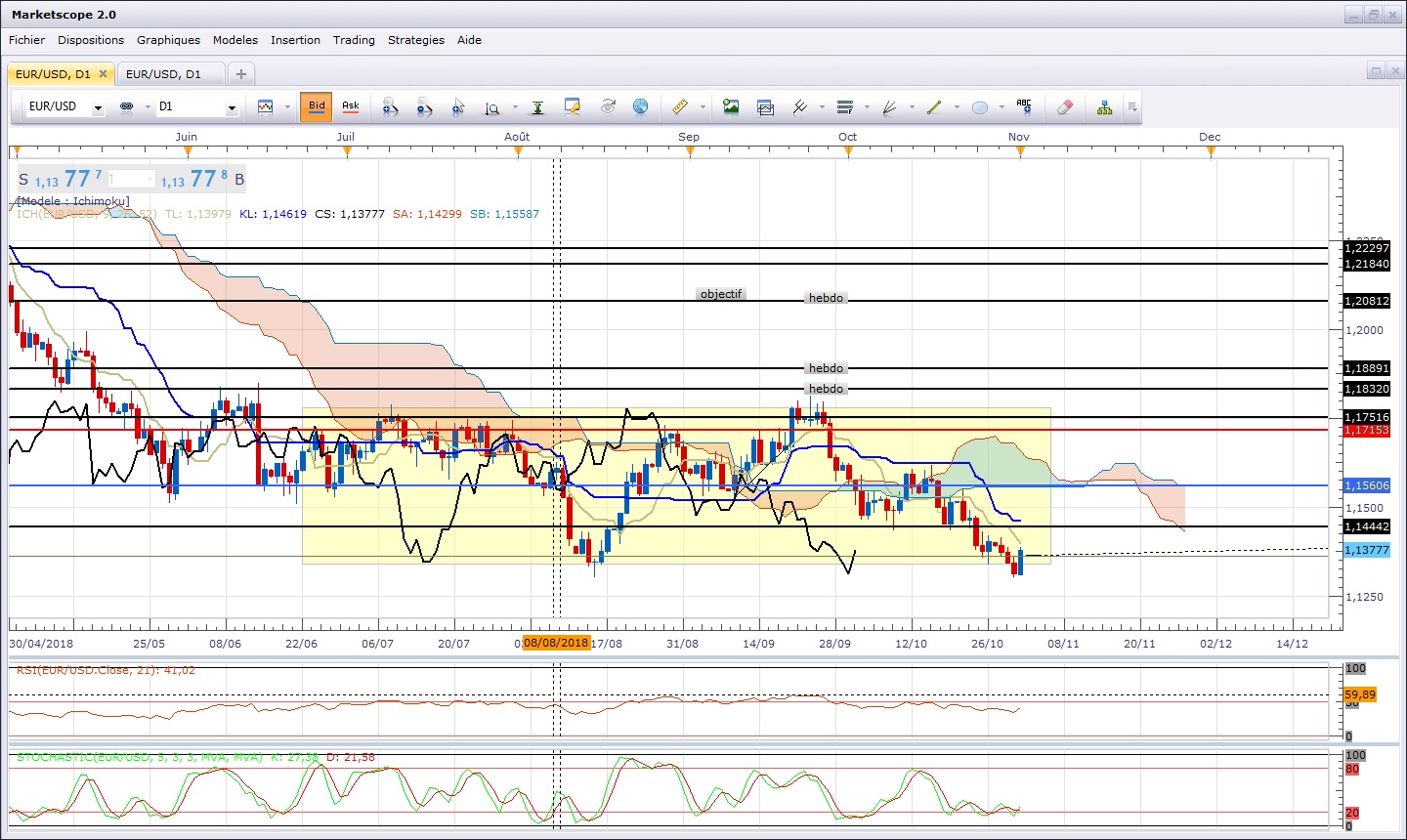Open toolbar overflow options
This screenshot has height=840, width=1407.
[x=1132, y=107]
